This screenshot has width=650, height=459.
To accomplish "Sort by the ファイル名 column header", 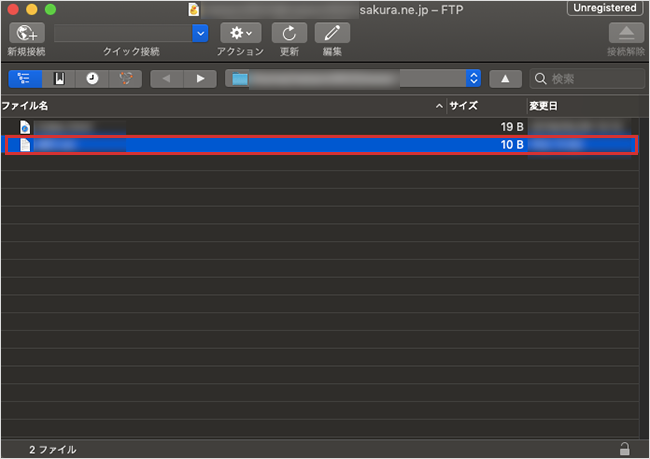I will [200, 105].
